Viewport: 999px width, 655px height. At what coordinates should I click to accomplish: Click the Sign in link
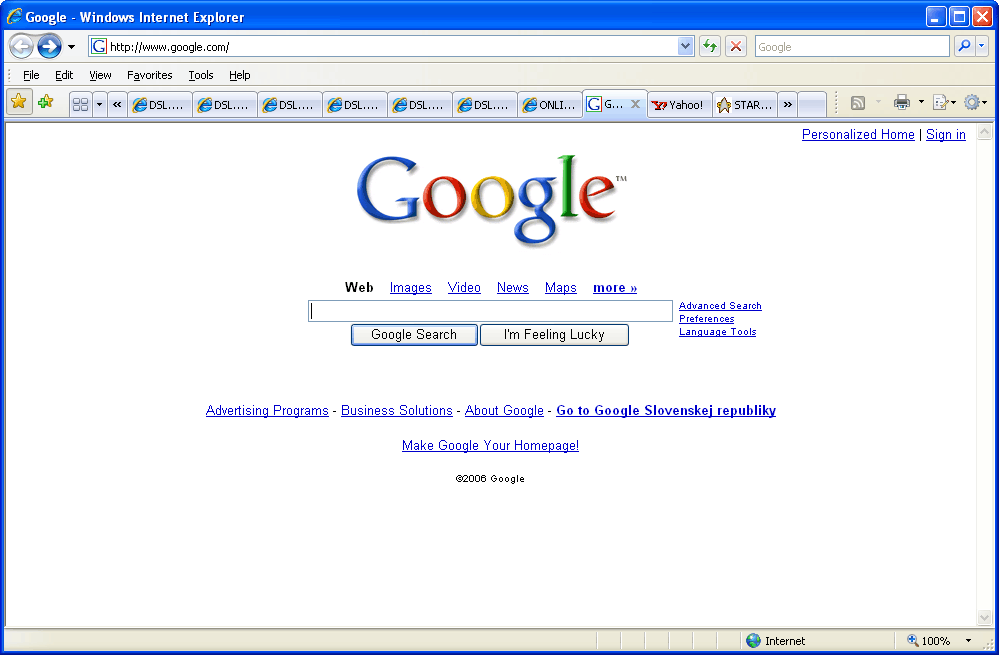coord(945,134)
